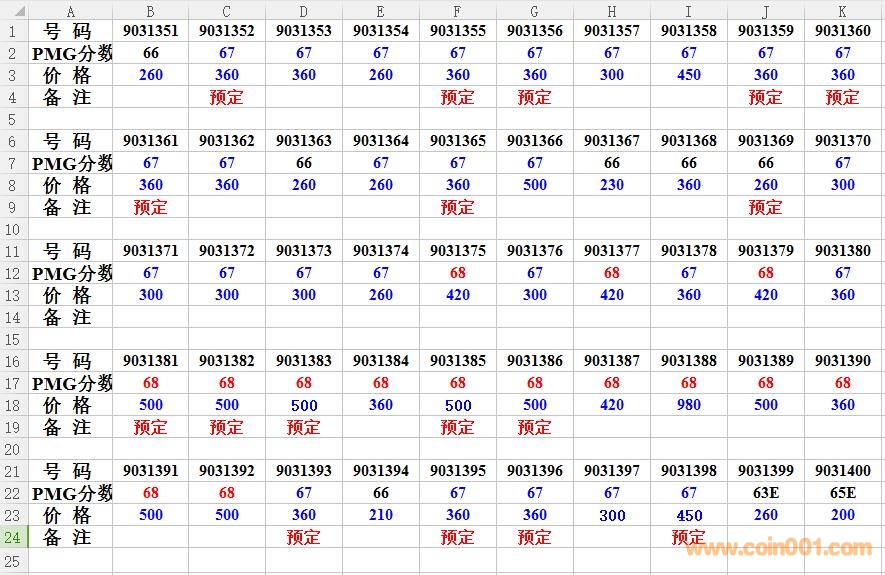Click row header 1
Screen dimensions: 885x575
[14, 31]
